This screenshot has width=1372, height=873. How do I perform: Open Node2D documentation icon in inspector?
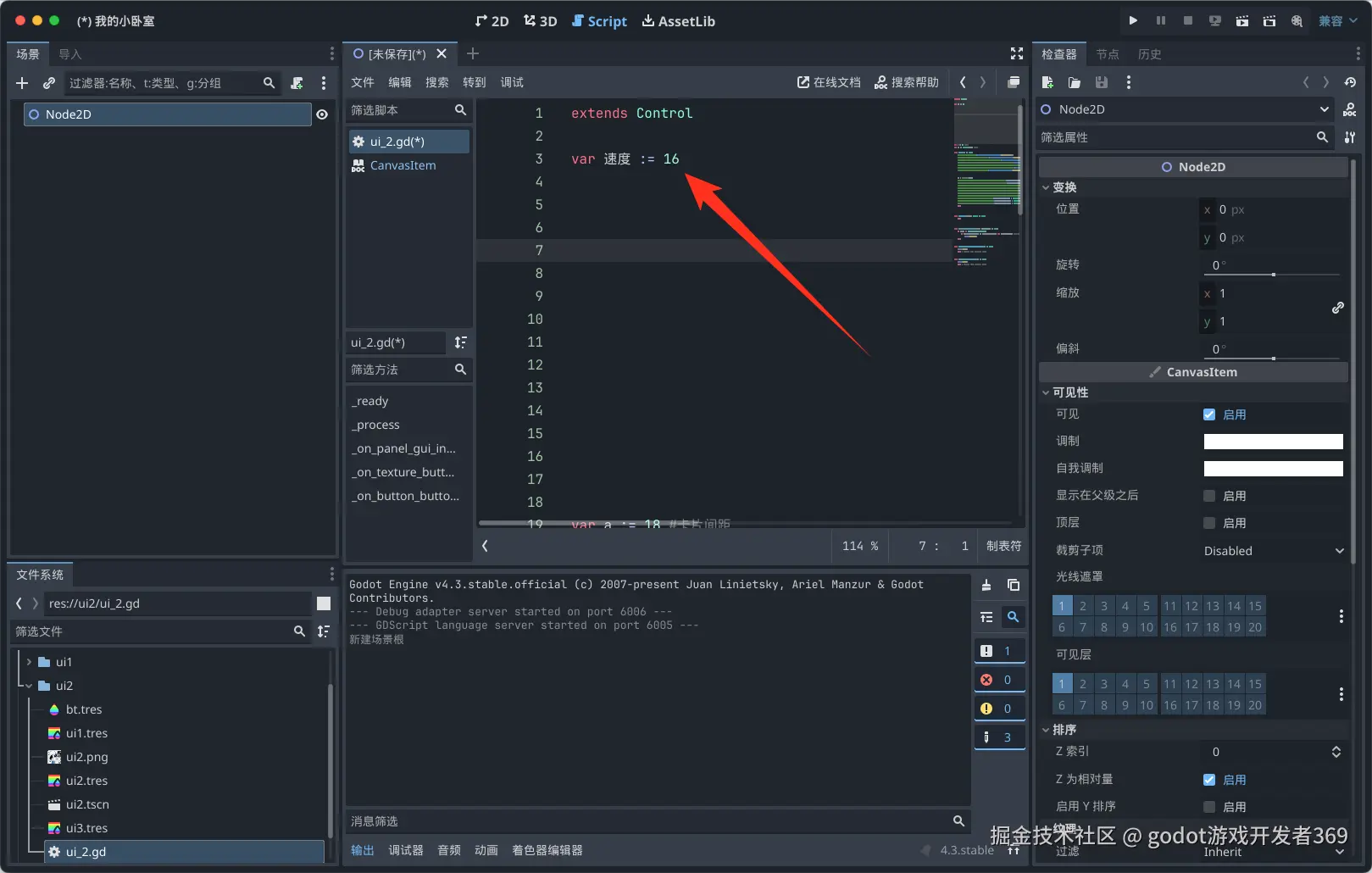pyautogui.click(x=1350, y=109)
